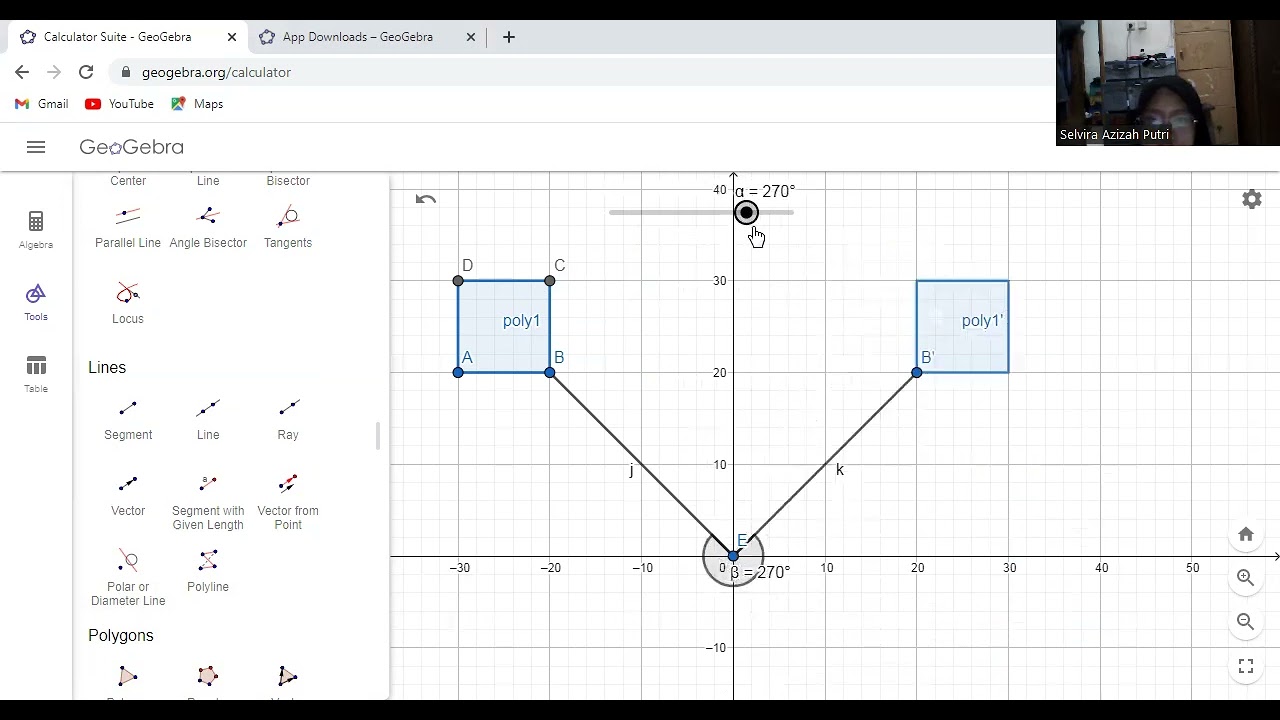Switch to the Algebra panel
Image resolution: width=1280 pixels, height=720 pixels.
(36, 227)
